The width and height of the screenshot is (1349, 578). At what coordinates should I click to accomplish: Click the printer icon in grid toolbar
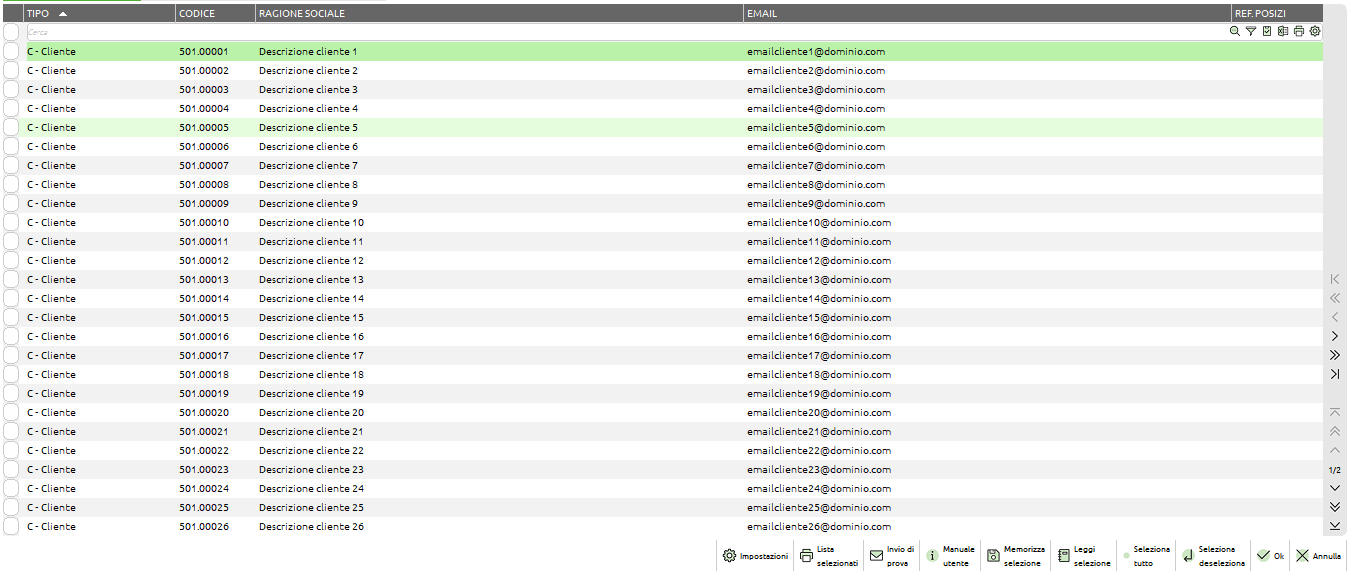pos(1299,32)
